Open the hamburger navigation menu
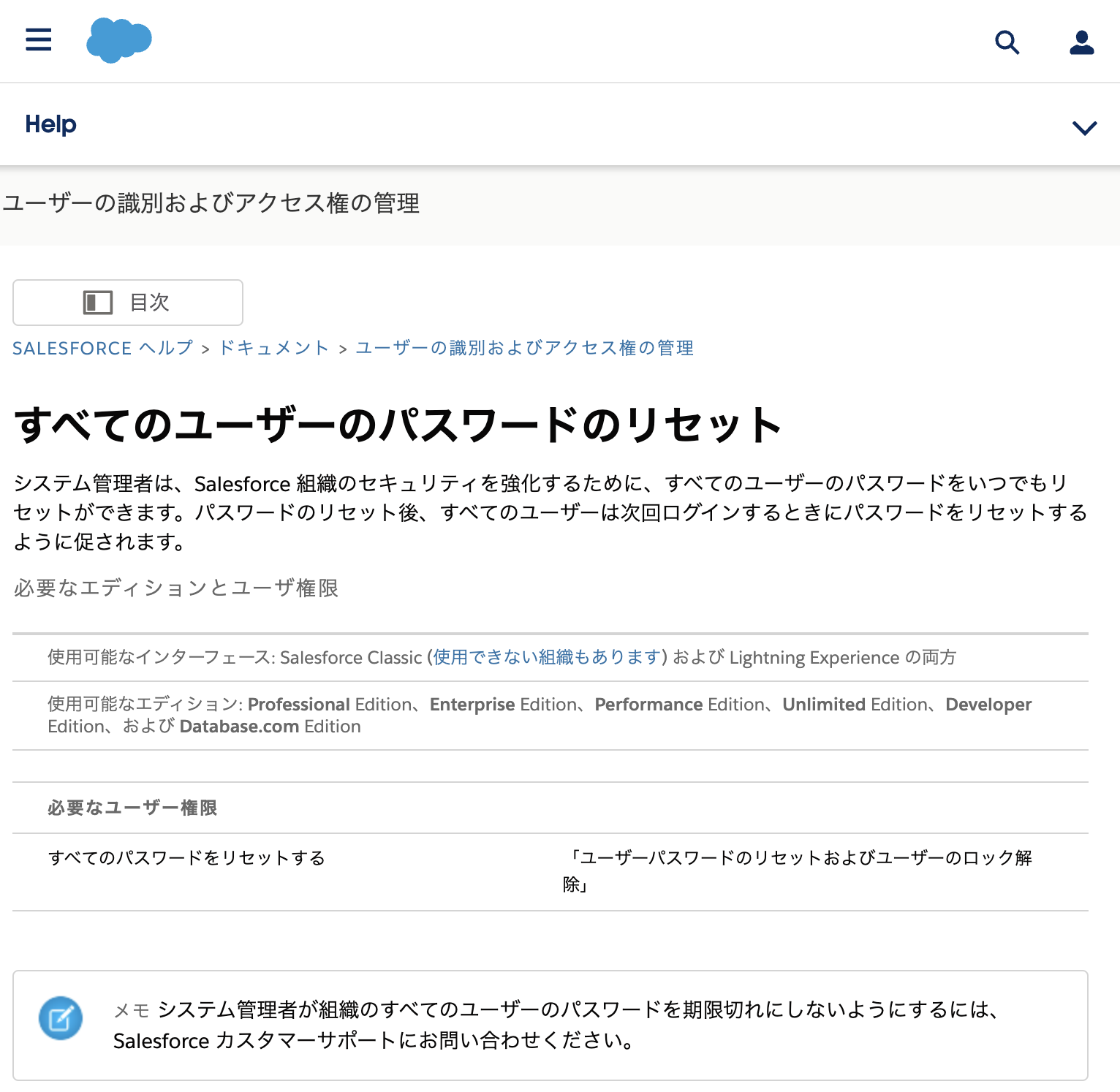This screenshot has width=1120, height=1092. point(39,39)
